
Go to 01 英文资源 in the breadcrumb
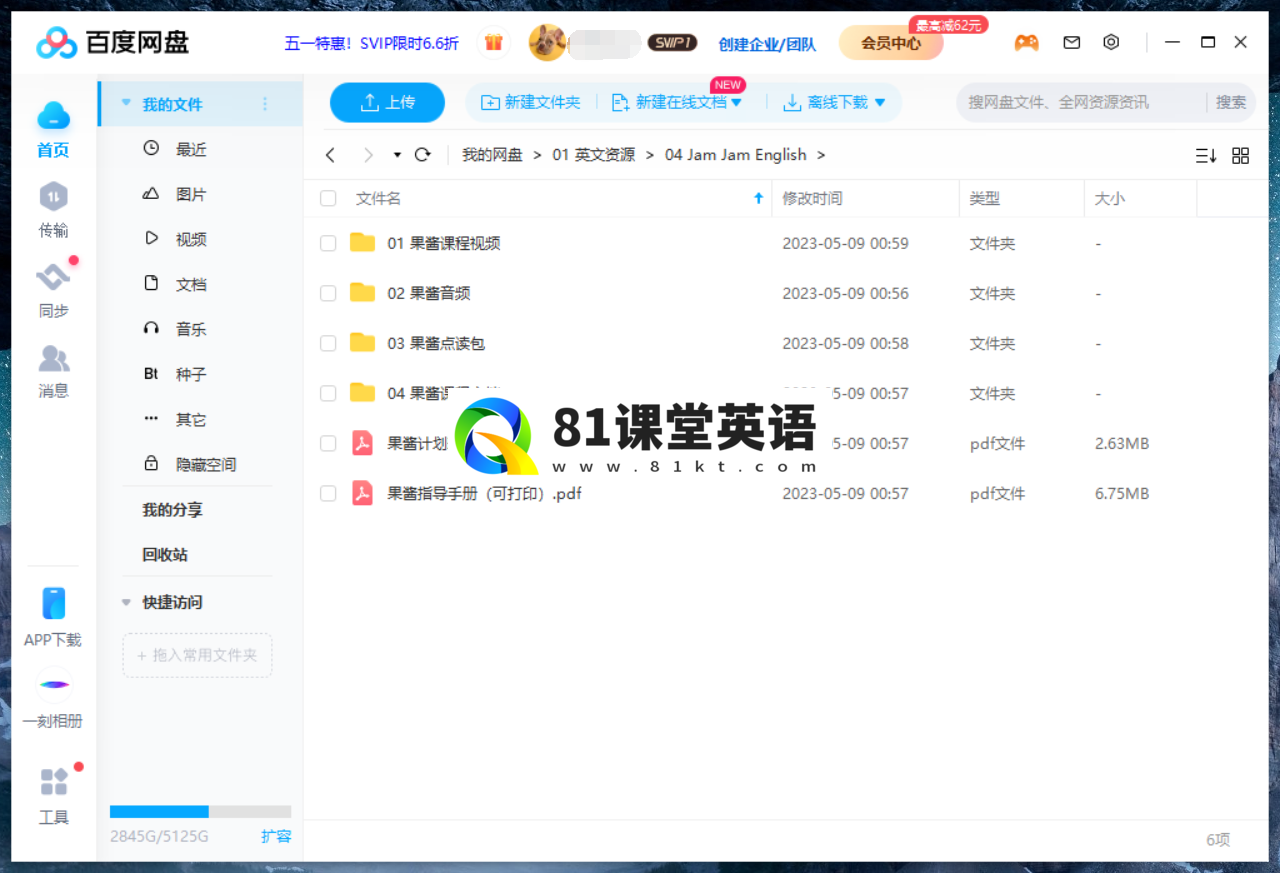(x=593, y=155)
